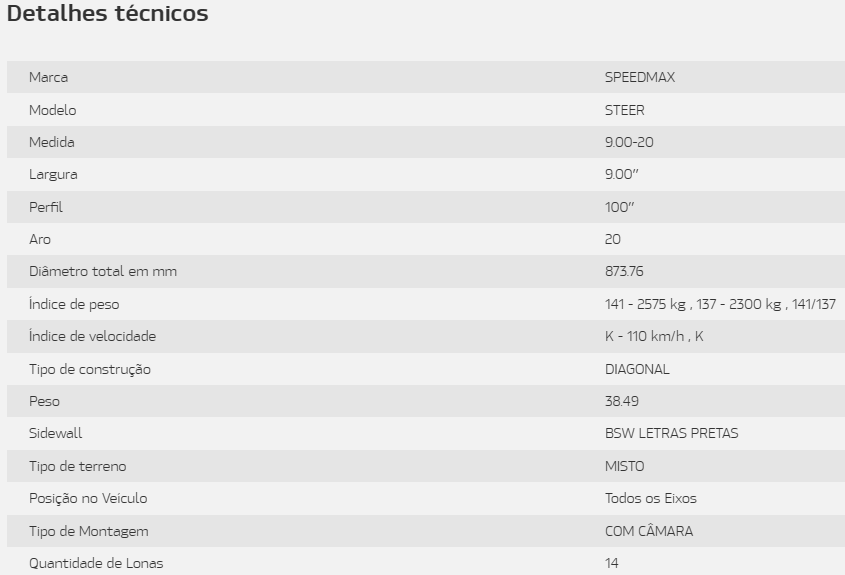Select the Marca label
Image resolution: width=845 pixels, height=575 pixels.
coord(49,77)
